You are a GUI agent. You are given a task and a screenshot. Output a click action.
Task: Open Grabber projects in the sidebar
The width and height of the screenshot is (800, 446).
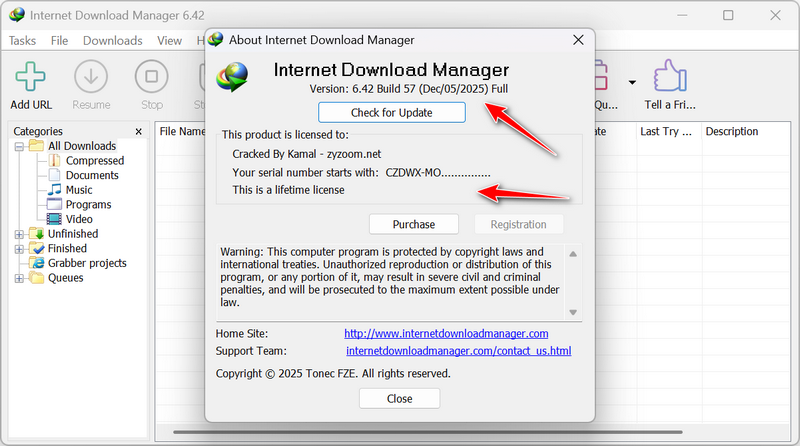click(87, 263)
